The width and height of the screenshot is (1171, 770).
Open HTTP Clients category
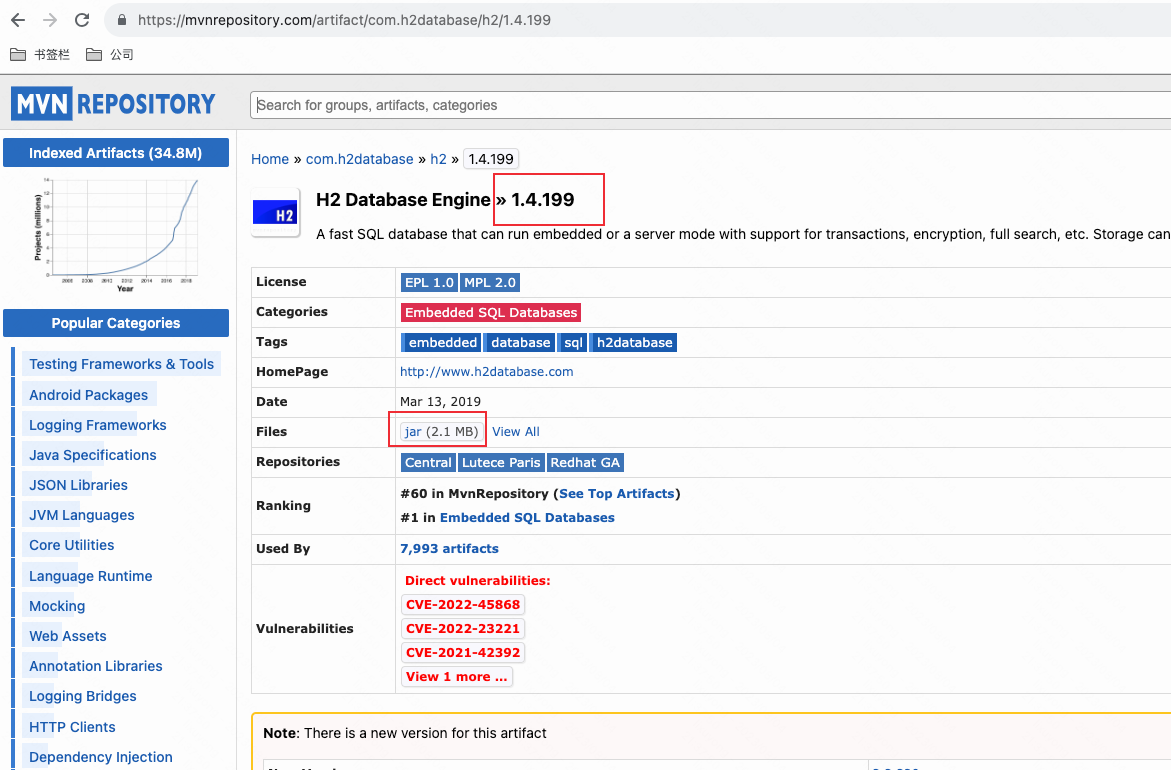(x=72, y=727)
